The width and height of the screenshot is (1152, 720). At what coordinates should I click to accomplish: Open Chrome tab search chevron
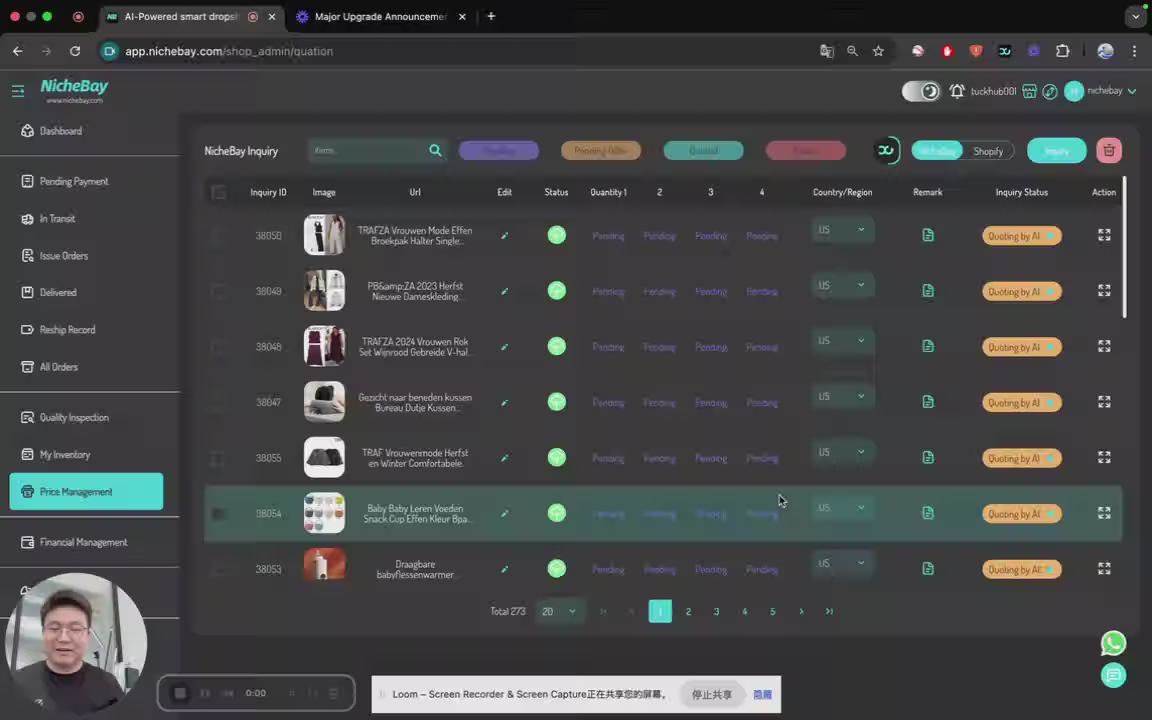(x=1135, y=16)
